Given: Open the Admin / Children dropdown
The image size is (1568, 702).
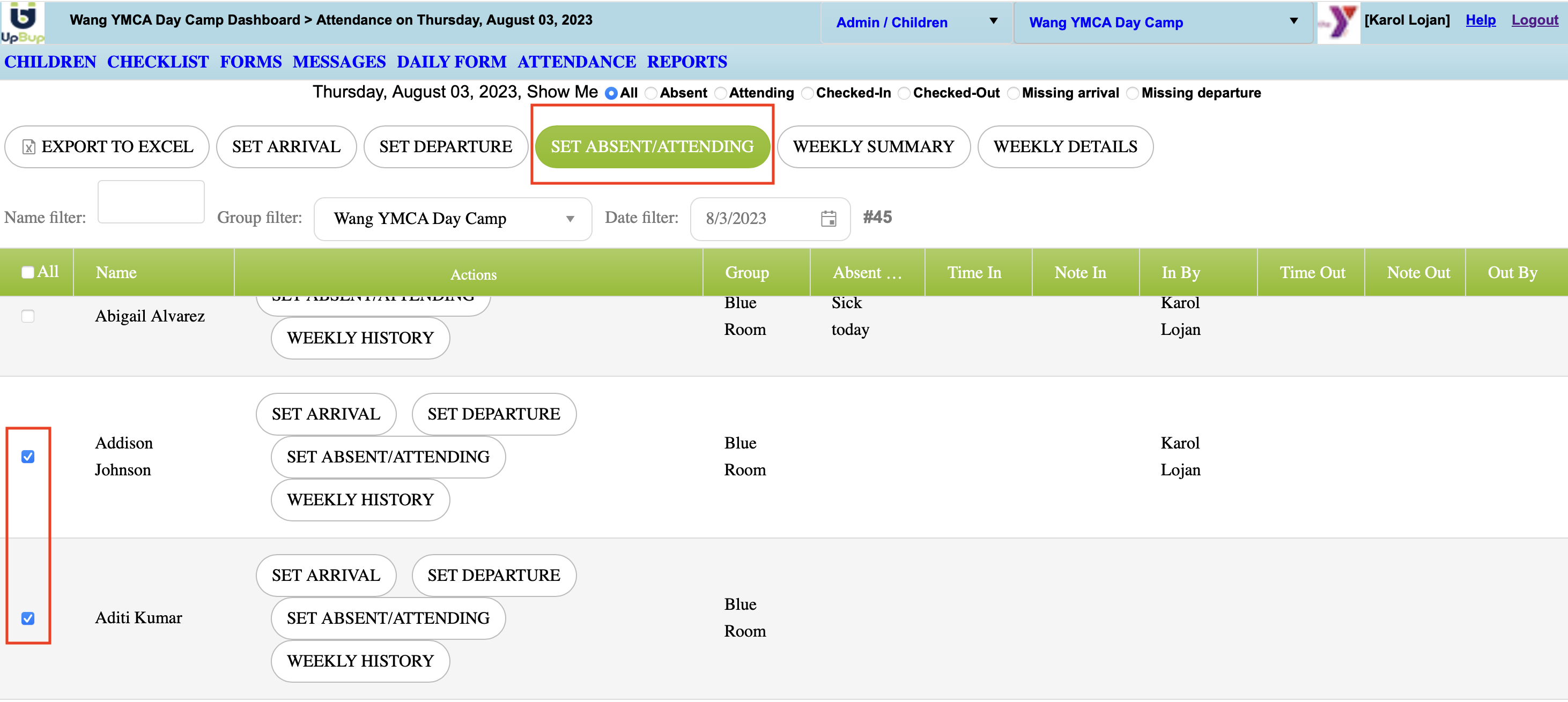Looking at the screenshot, I should (916, 23).
